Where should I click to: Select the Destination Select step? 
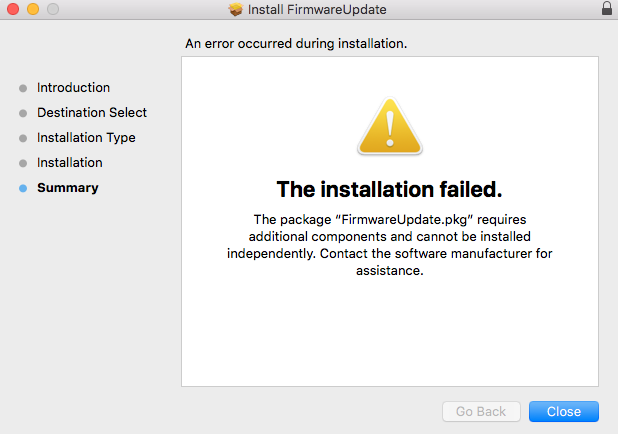pos(92,113)
